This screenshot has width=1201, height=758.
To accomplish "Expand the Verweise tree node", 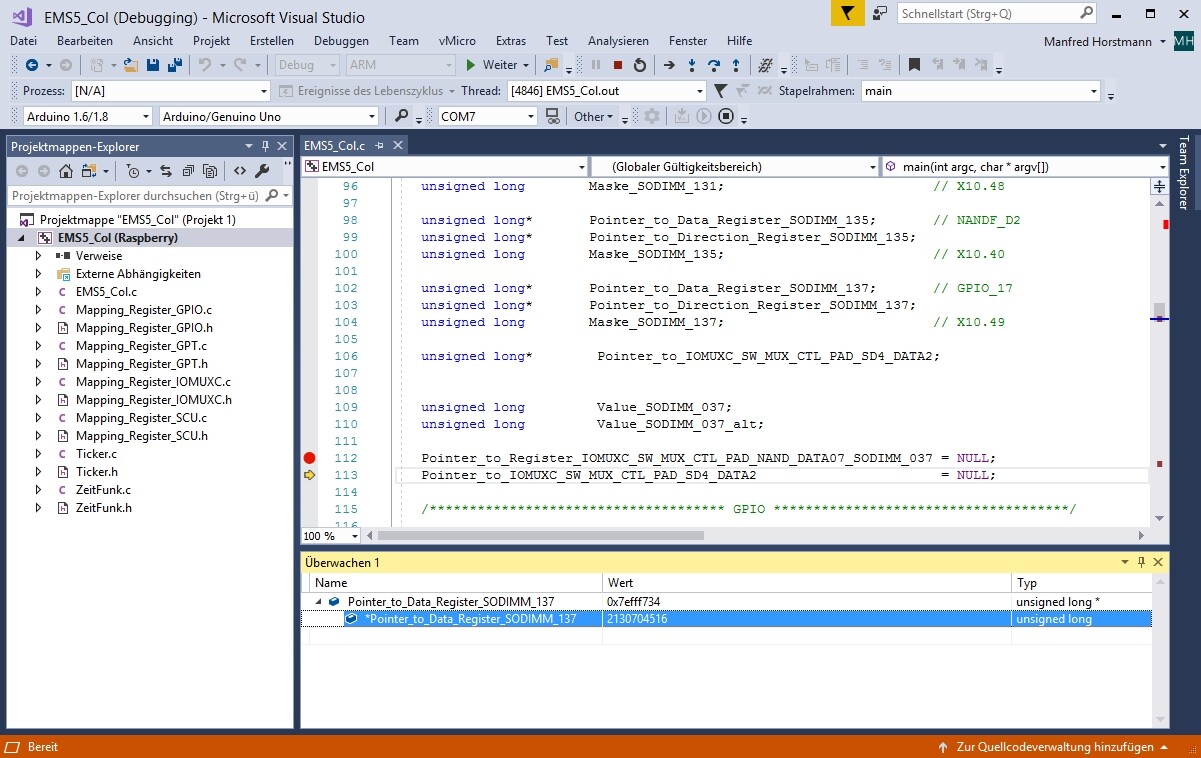I will (x=38, y=256).
